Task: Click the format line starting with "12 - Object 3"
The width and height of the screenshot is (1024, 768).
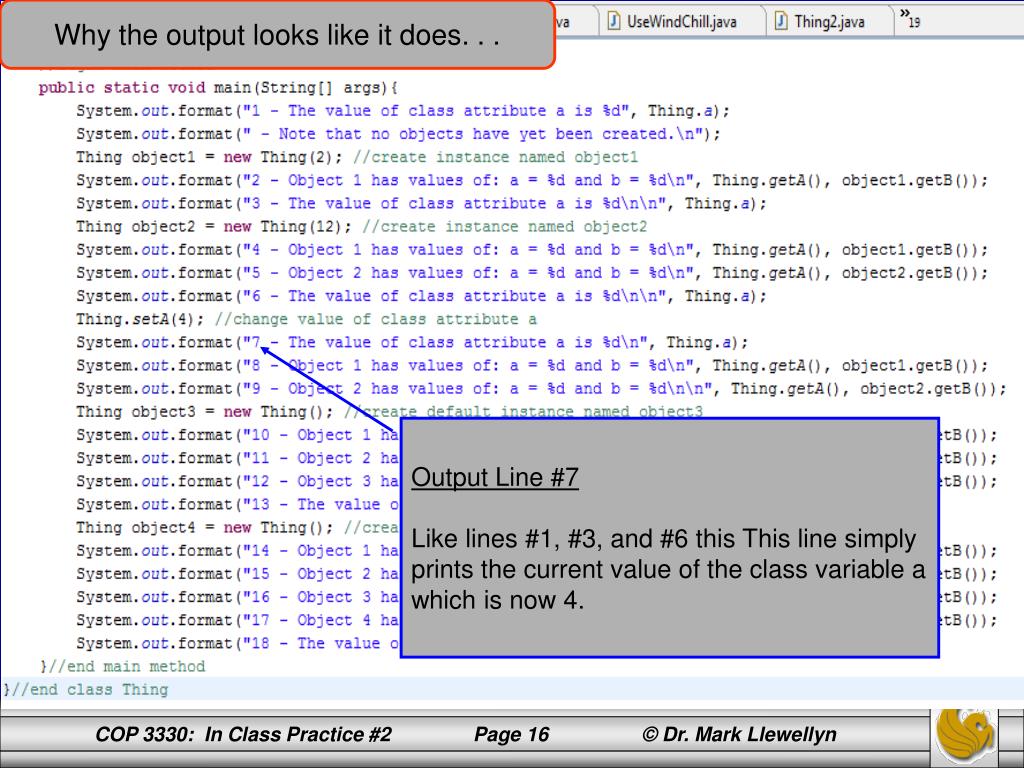Action: [237, 482]
